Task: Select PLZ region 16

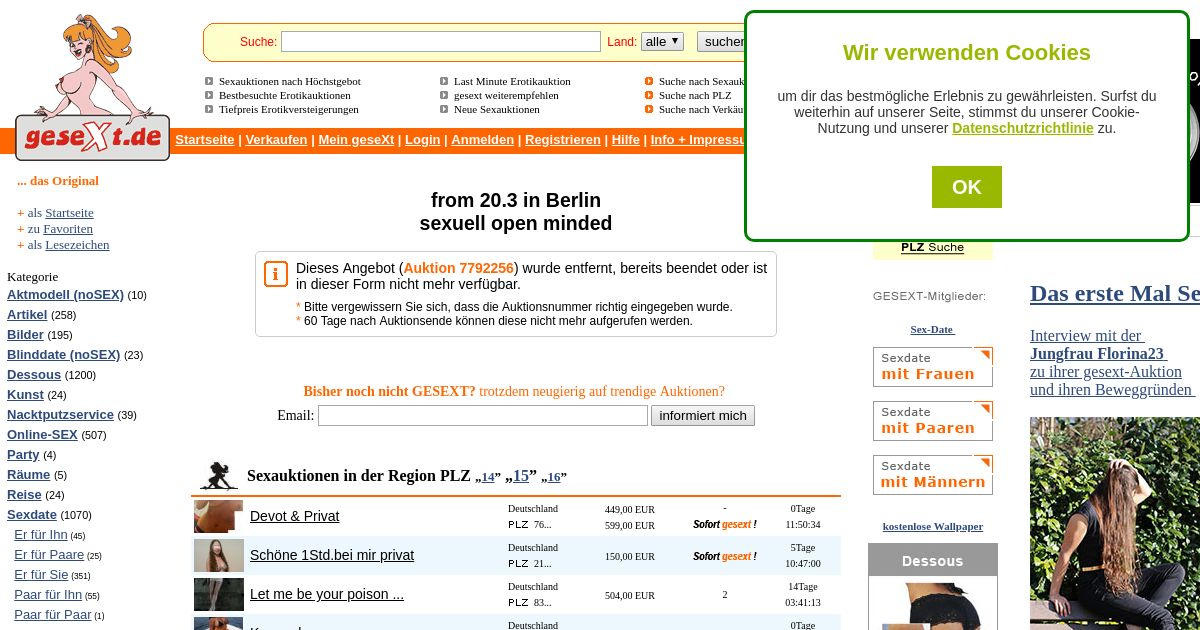Action: (554, 478)
